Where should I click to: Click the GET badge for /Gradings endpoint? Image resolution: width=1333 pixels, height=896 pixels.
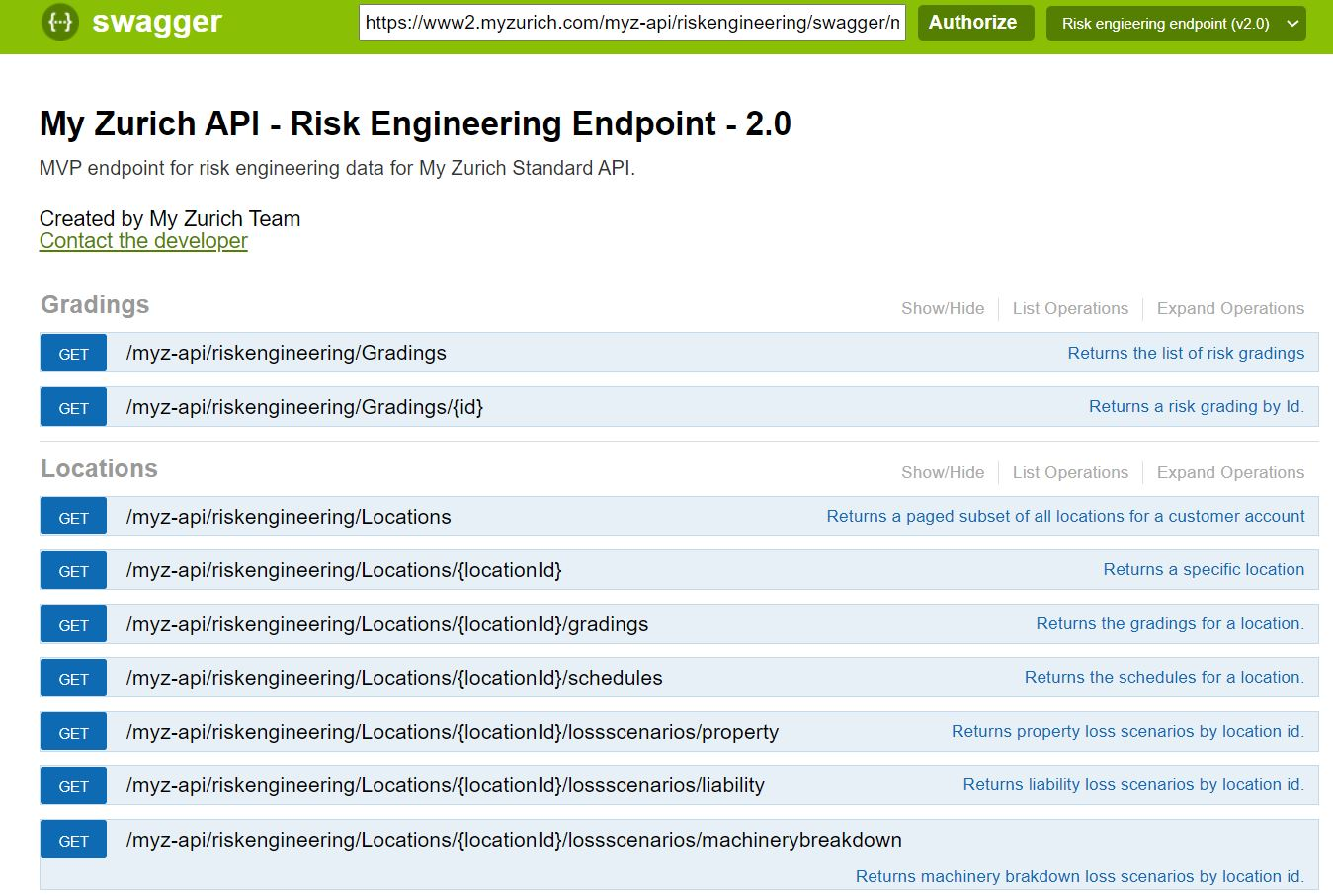click(x=74, y=354)
